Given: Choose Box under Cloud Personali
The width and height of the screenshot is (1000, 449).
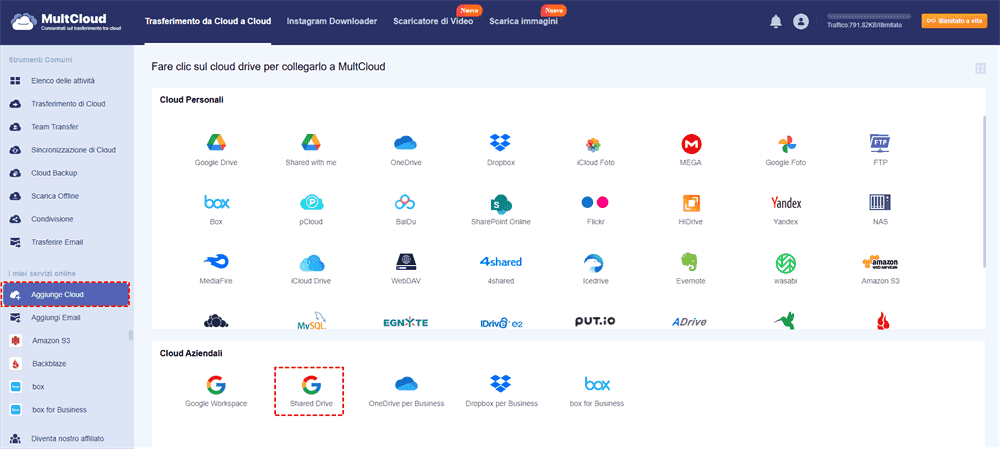Looking at the screenshot, I should point(216,210).
